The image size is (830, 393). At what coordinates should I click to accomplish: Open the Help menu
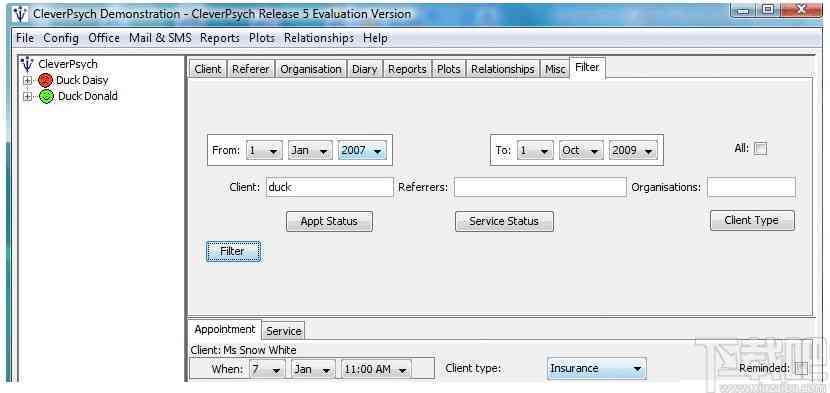375,38
